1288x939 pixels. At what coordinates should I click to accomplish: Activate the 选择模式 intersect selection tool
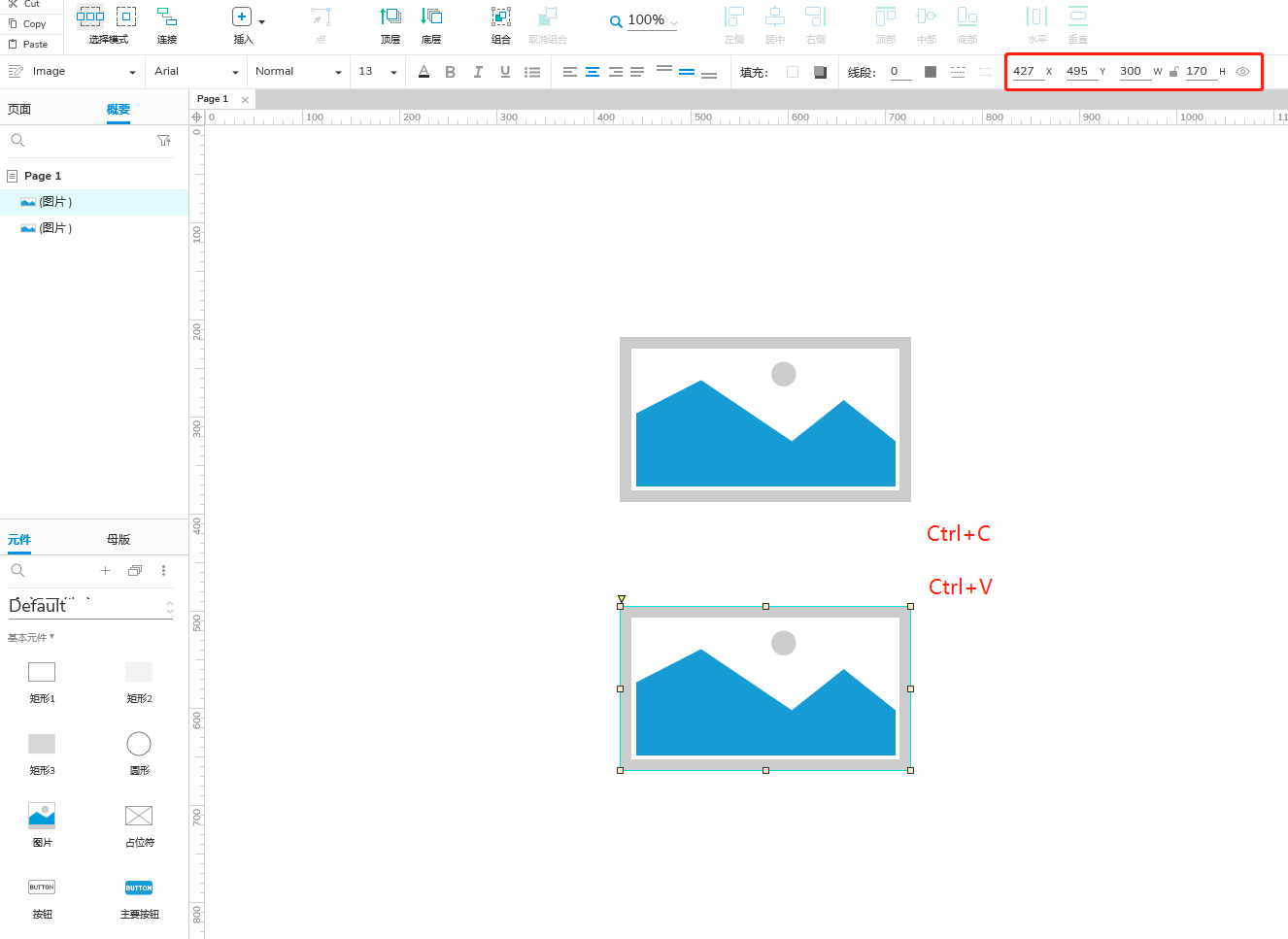click(x=90, y=16)
